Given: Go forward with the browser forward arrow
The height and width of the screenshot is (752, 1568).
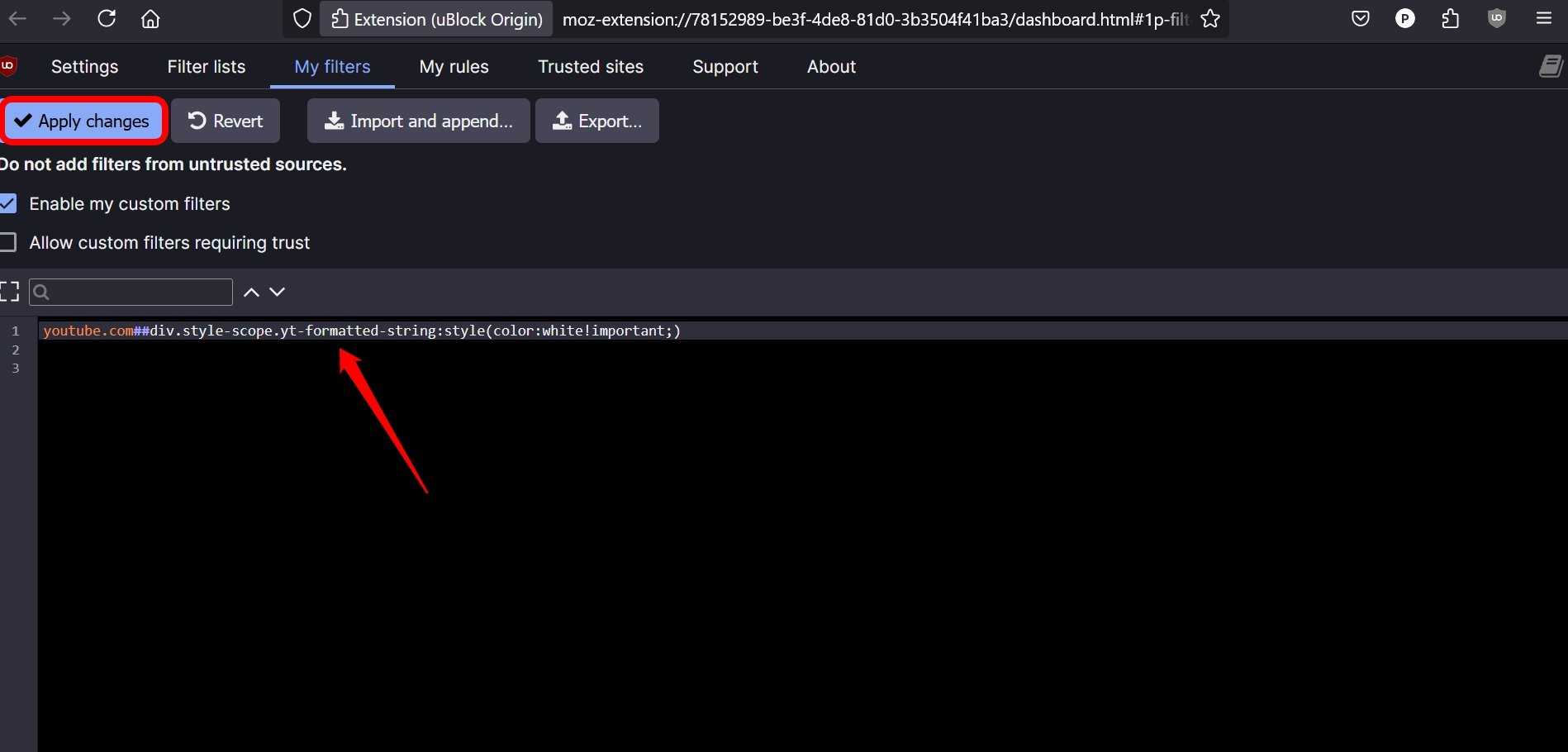Looking at the screenshot, I should [x=62, y=18].
